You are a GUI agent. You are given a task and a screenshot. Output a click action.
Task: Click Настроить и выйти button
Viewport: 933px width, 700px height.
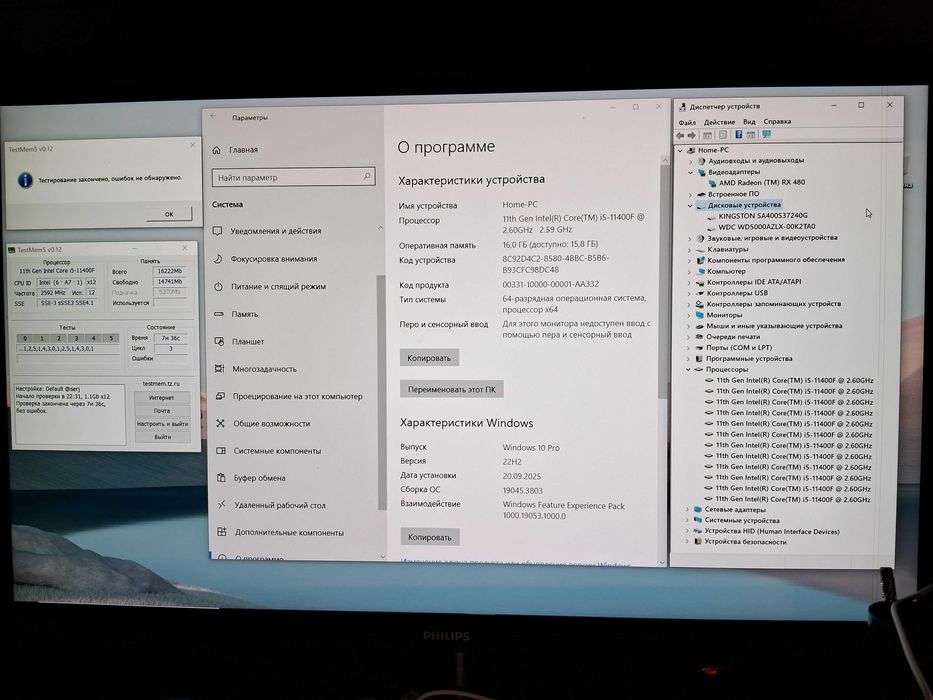click(x=162, y=424)
